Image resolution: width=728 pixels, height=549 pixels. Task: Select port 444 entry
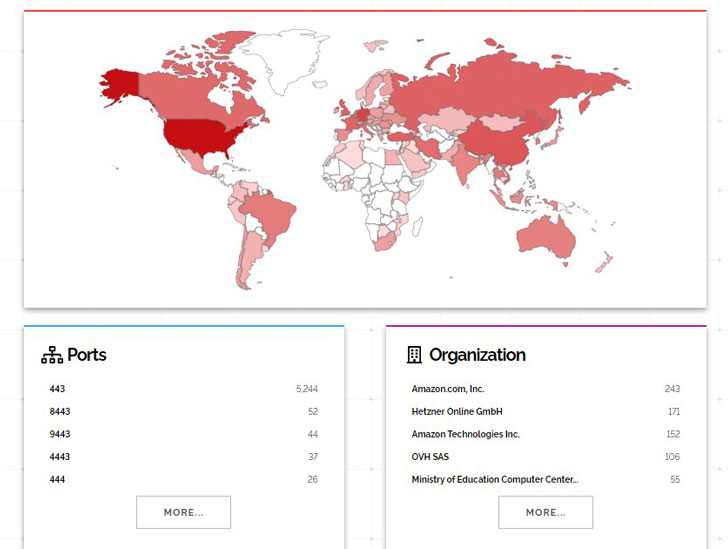(57, 480)
